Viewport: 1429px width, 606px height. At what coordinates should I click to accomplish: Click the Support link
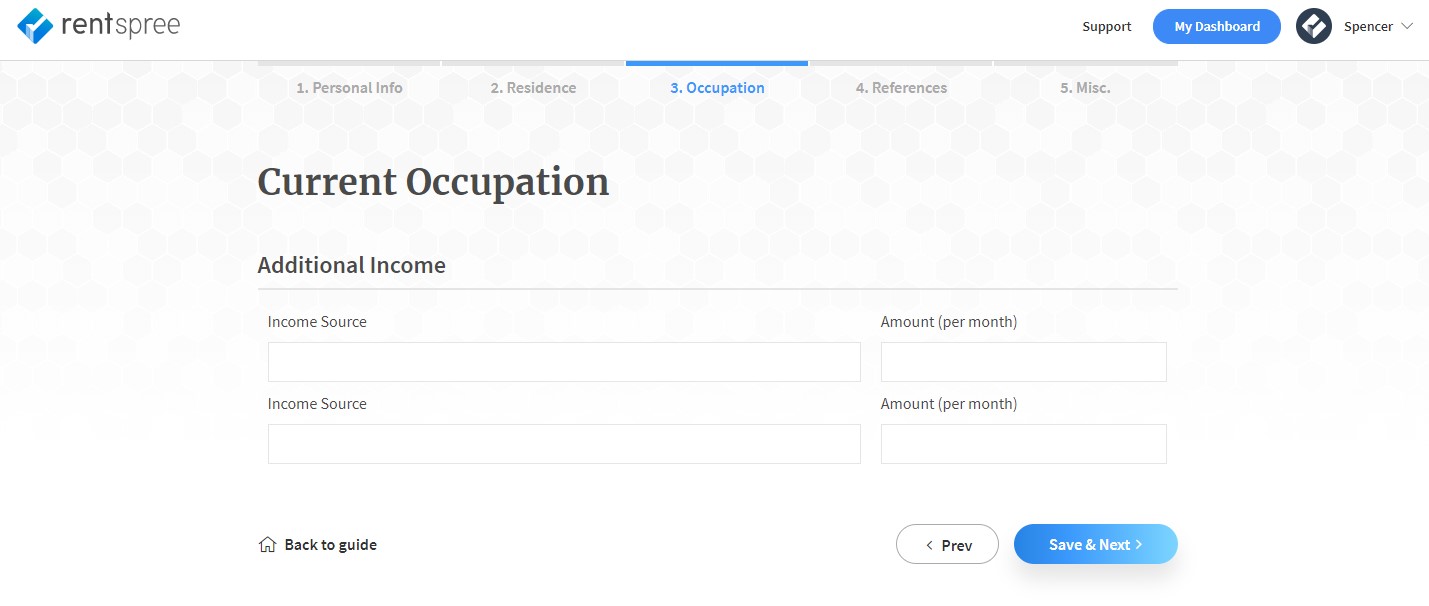tap(1107, 27)
